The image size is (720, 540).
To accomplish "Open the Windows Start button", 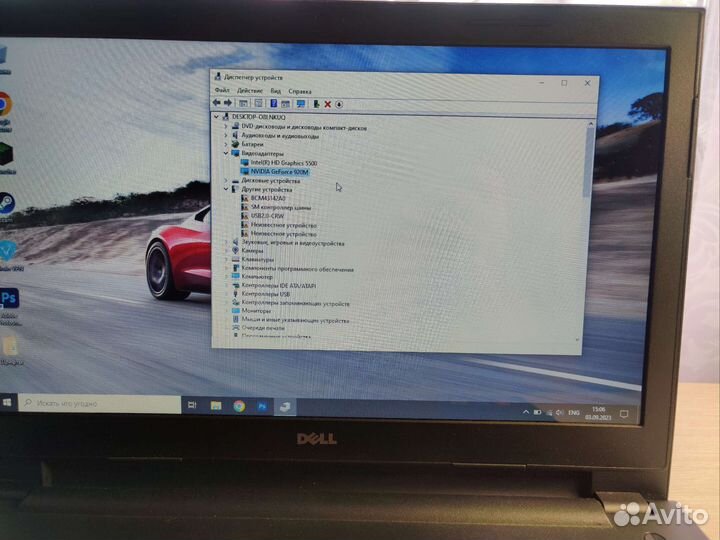I will coord(7,402).
